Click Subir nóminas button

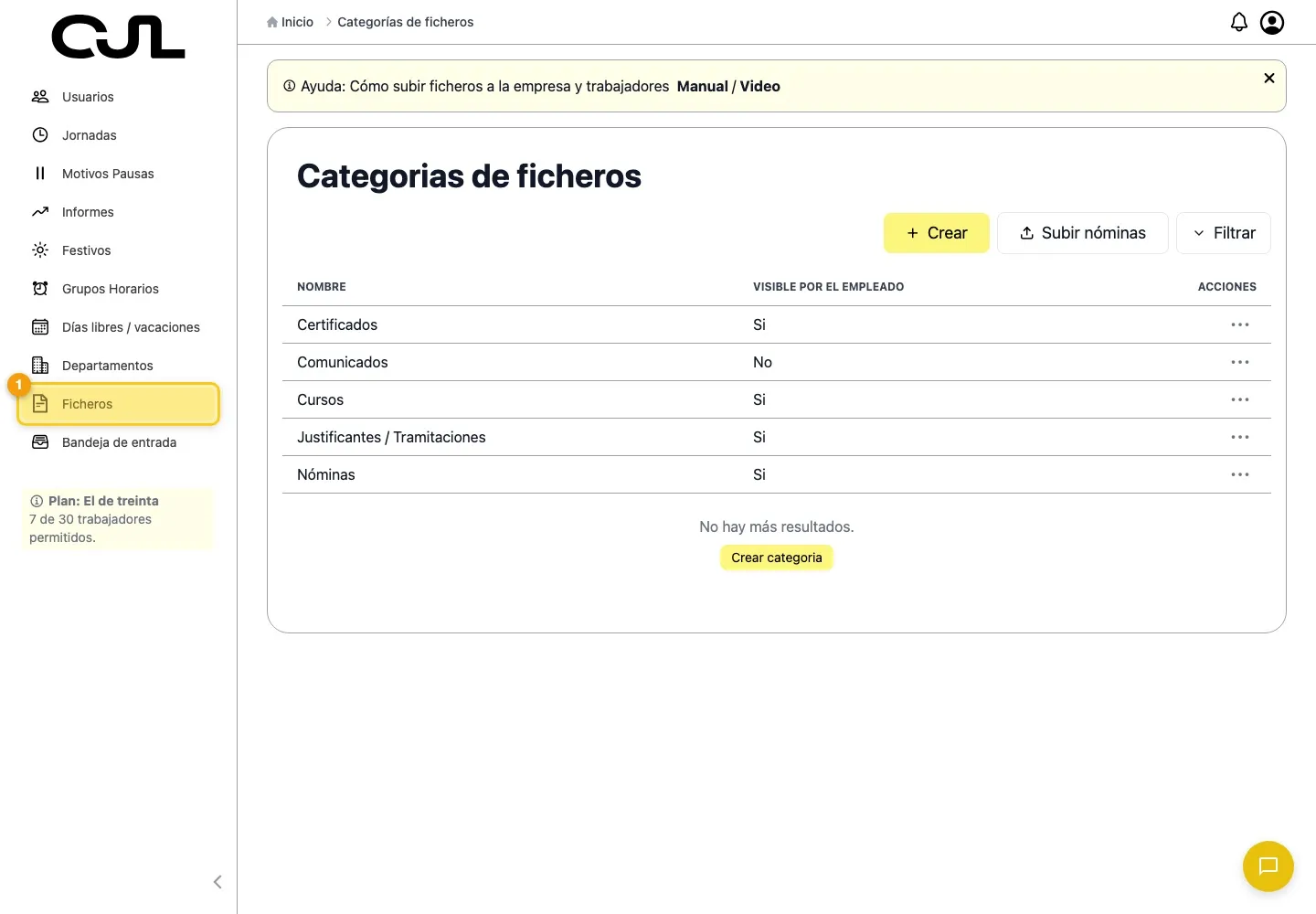click(x=1082, y=233)
